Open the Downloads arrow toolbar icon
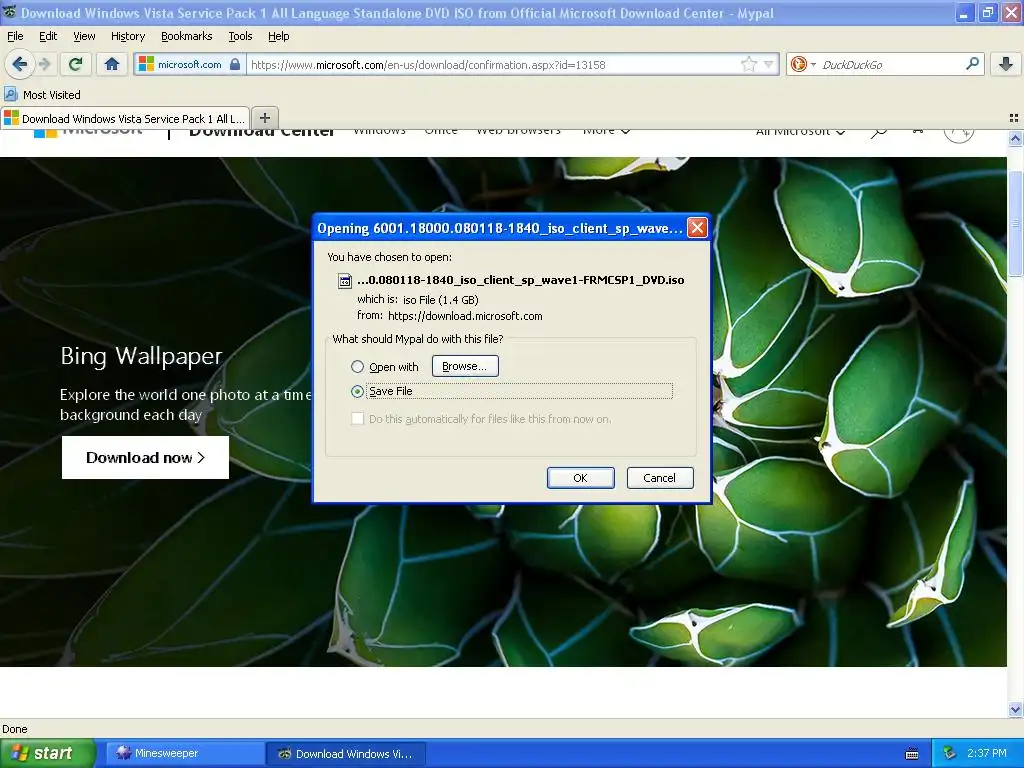This screenshot has width=1024, height=768. 1006,64
